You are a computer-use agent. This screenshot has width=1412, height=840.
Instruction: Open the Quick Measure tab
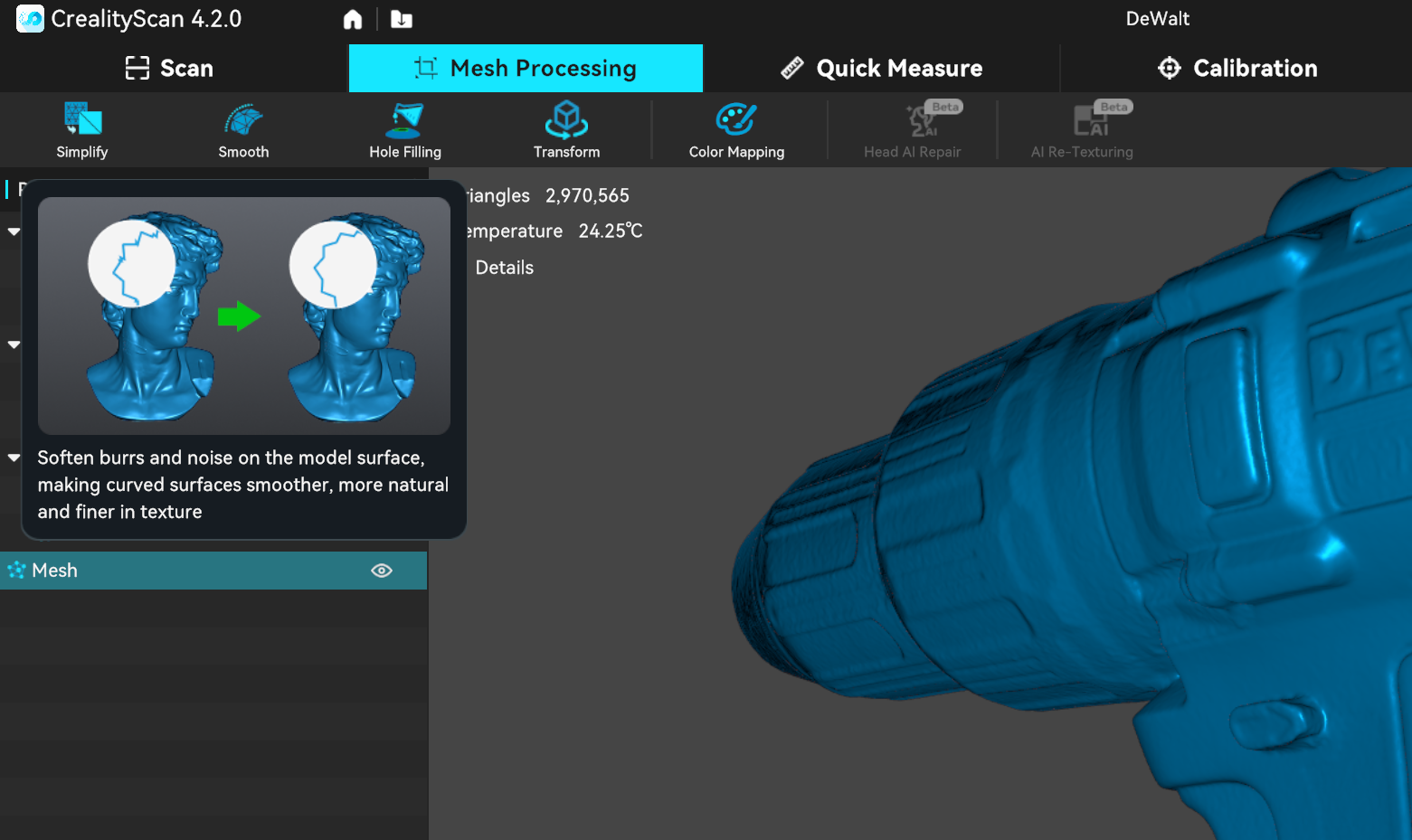tap(881, 69)
